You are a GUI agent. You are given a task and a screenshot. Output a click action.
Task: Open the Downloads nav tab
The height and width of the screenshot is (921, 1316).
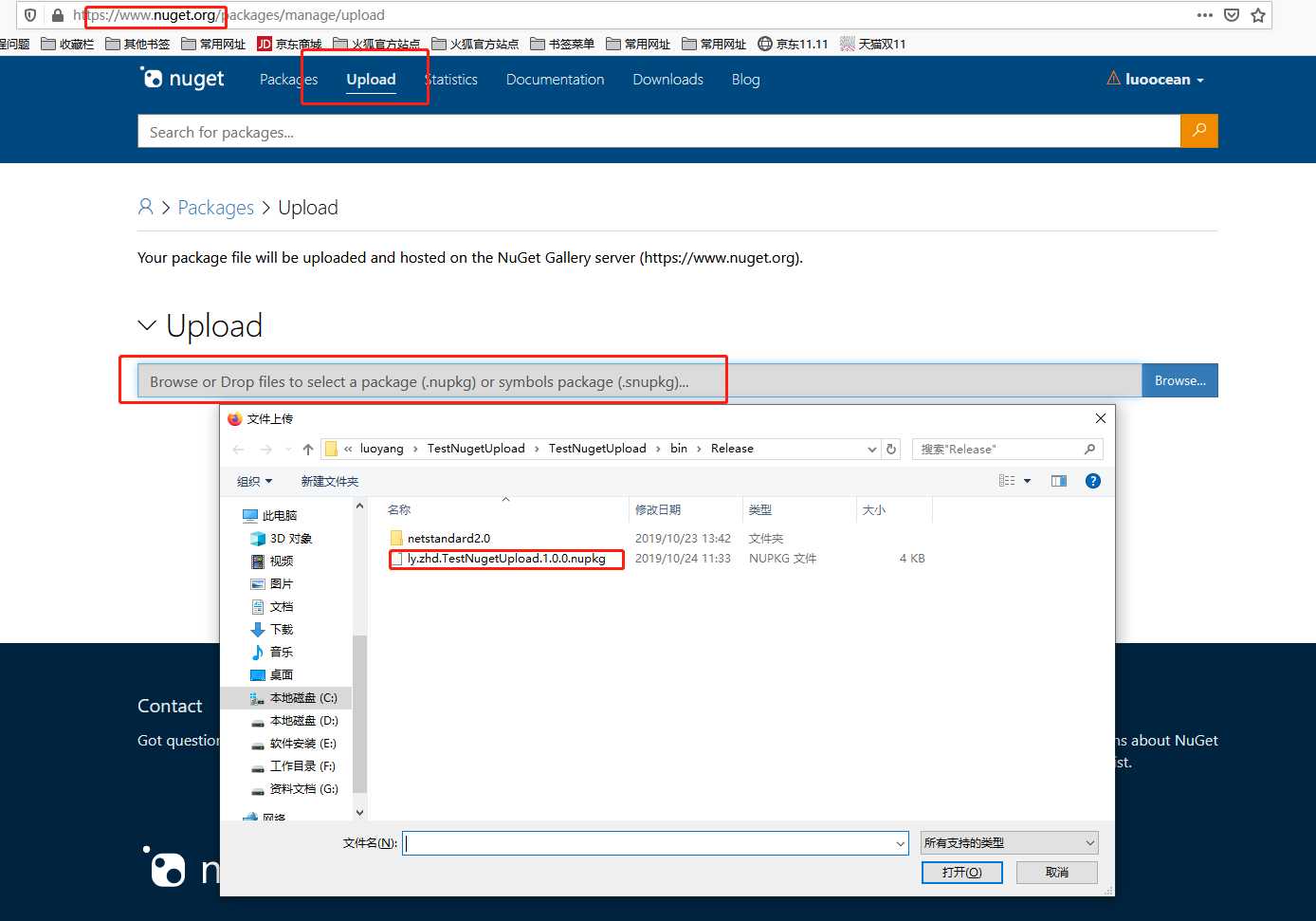pyautogui.click(x=667, y=79)
